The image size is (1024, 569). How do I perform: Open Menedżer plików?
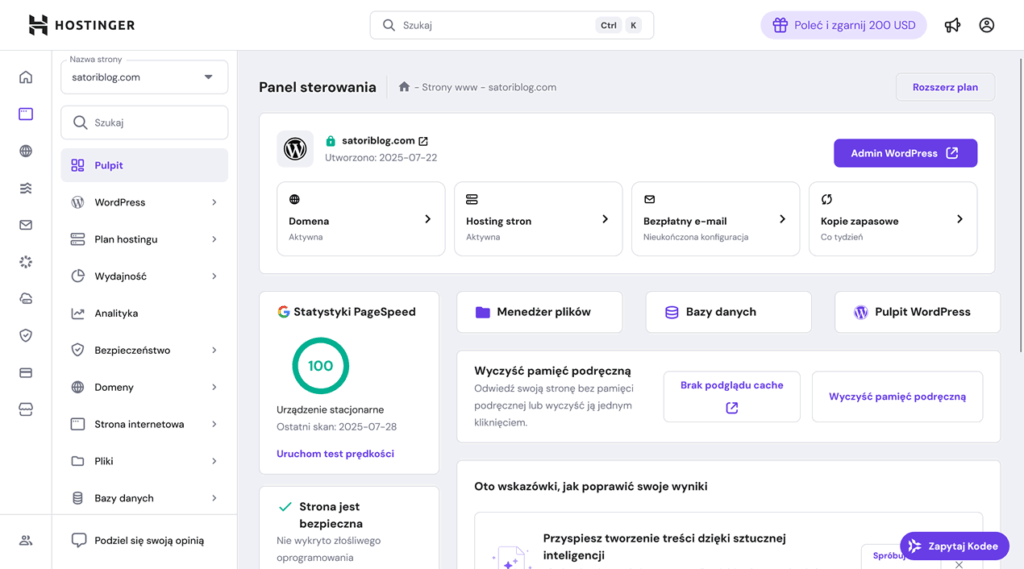[539, 312]
